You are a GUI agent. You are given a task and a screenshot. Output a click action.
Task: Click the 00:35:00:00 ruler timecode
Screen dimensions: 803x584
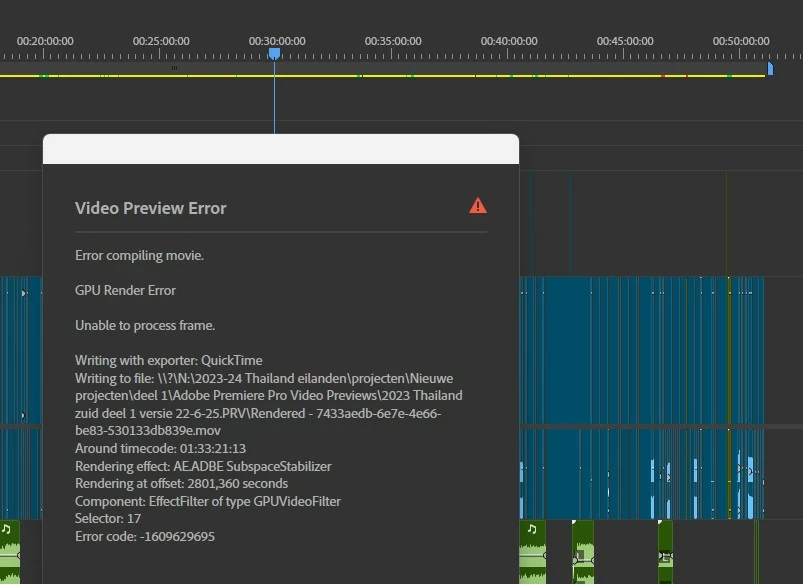[x=393, y=41]
